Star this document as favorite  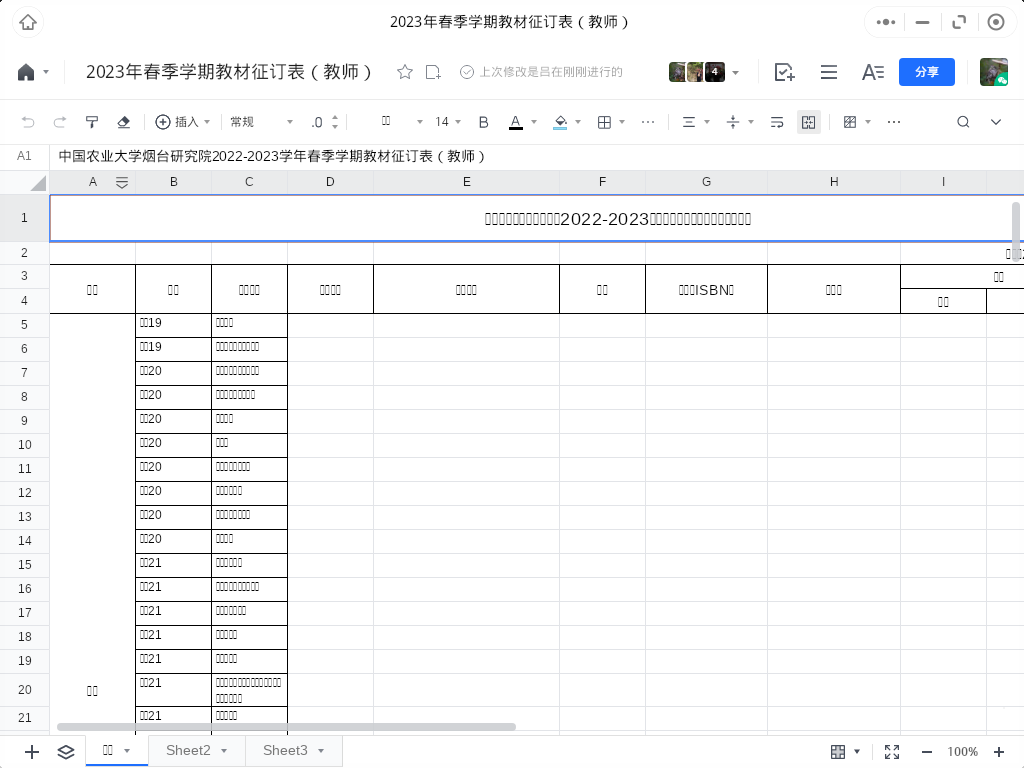(x=405, y=72)
